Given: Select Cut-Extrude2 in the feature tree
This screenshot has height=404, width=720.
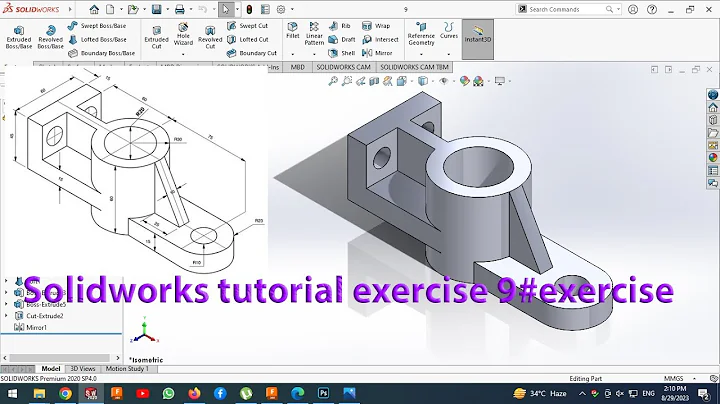Looking at the screenshot, I should tap(39, 316).
